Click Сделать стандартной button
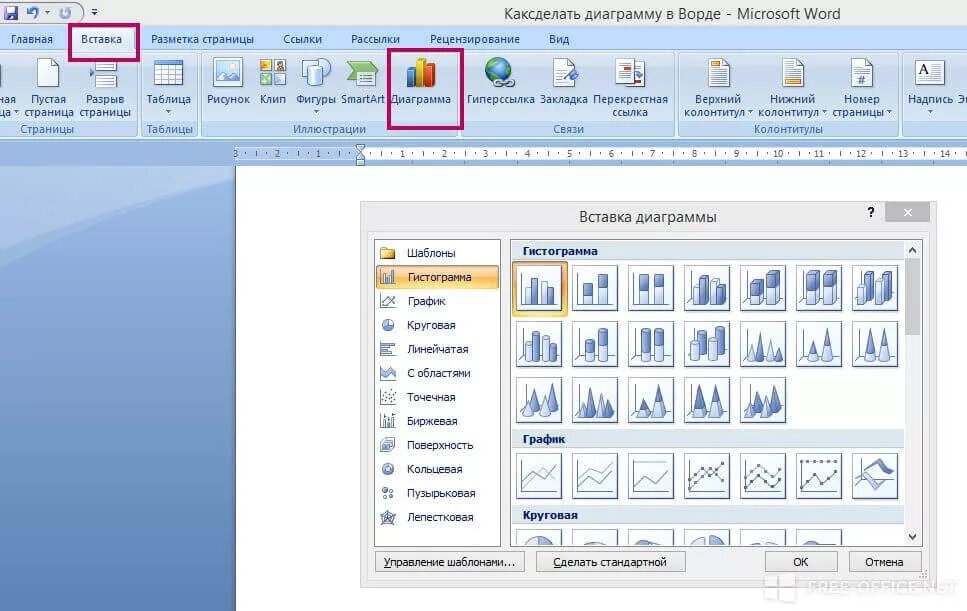 [x=611, y=562]
